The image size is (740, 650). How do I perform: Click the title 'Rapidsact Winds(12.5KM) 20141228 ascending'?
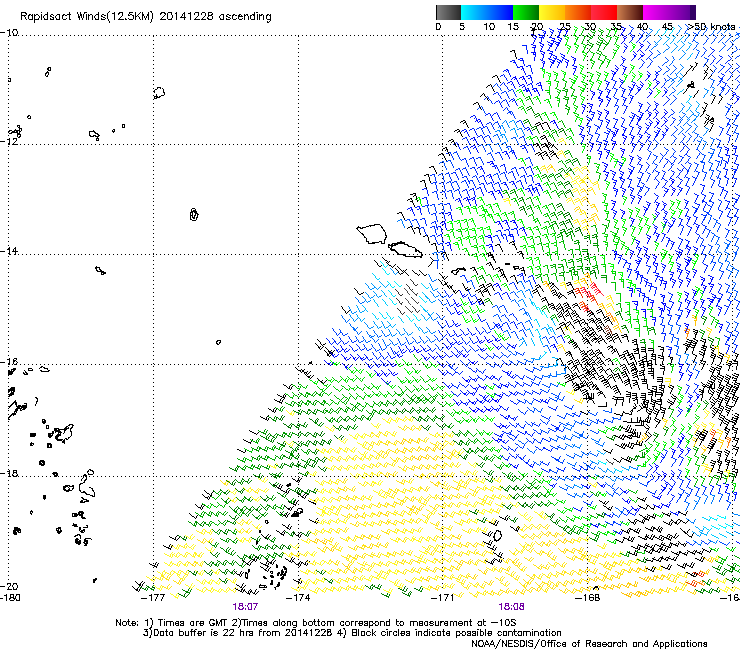point(146,17)
